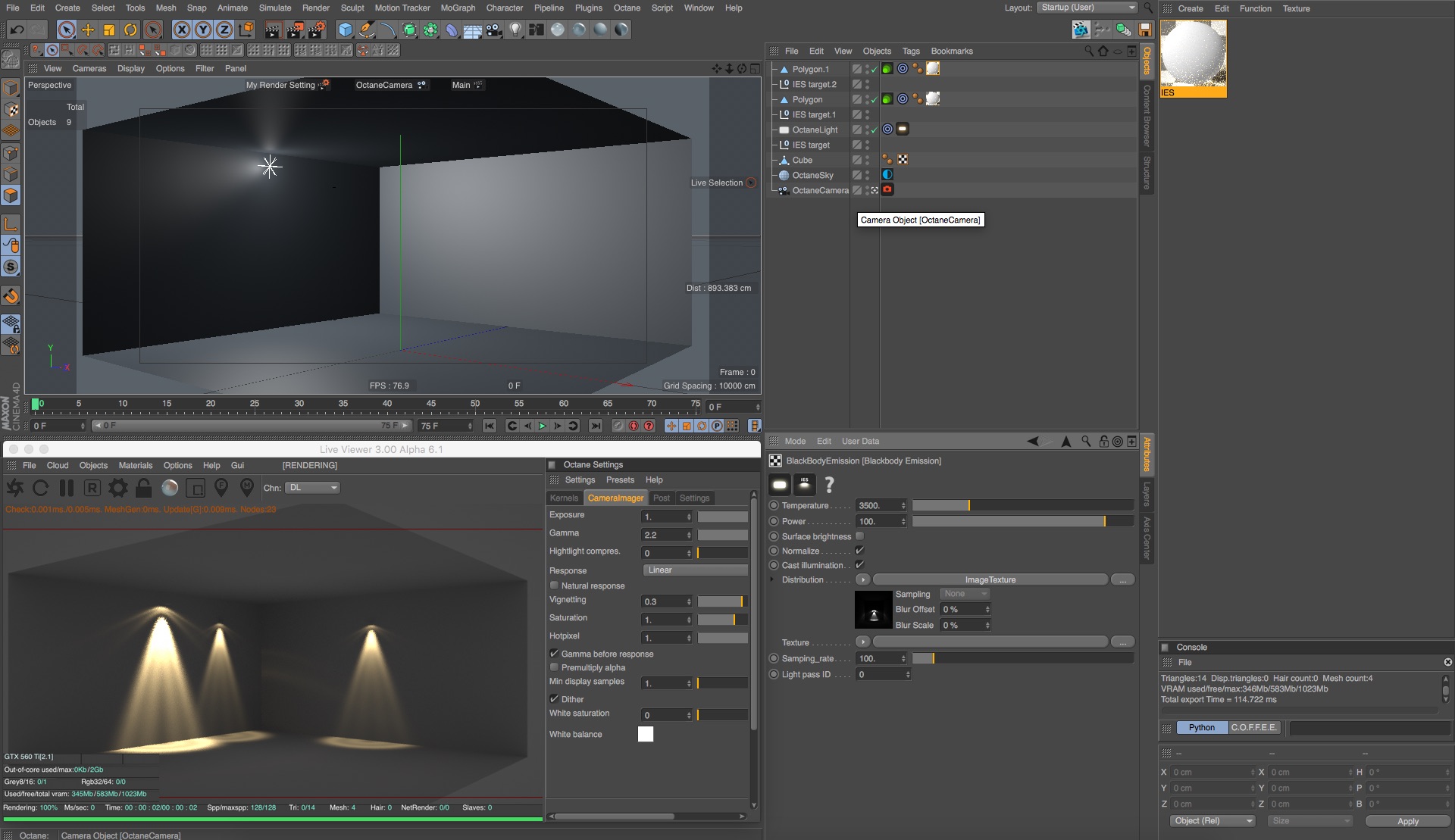Image resolution: width=1455 pixels, height=840 pixels.
Task: Open Live Viewer settings gear
Action: [118, 488]
